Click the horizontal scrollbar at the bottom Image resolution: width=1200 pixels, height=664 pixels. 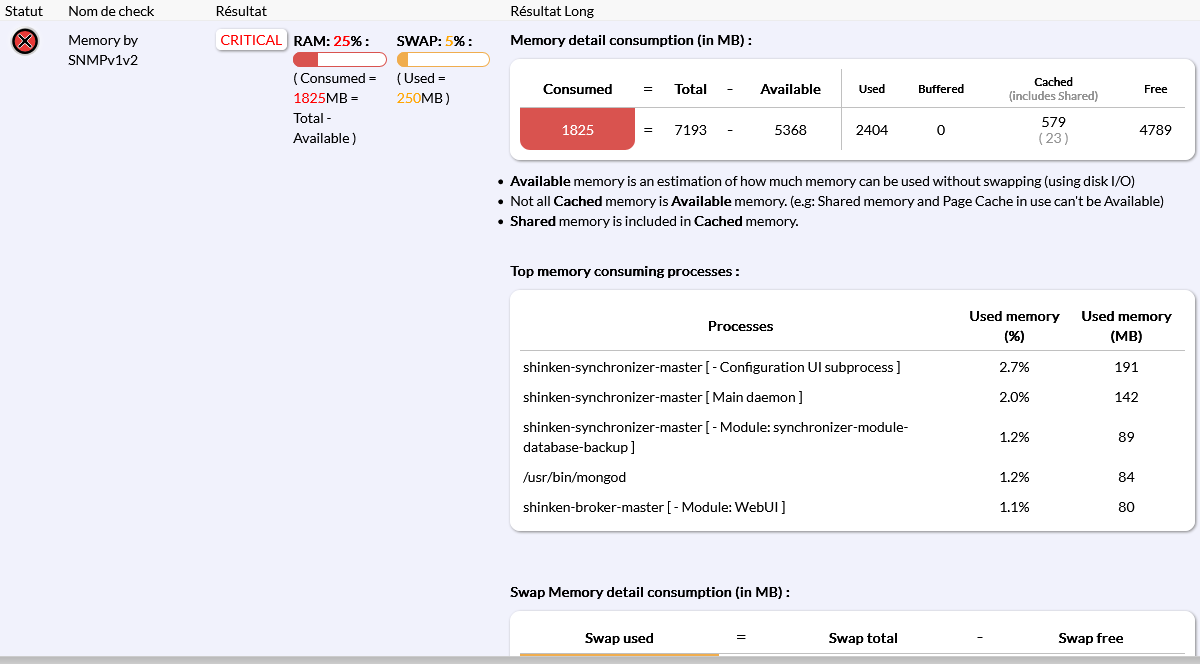(x=600, y=659)
